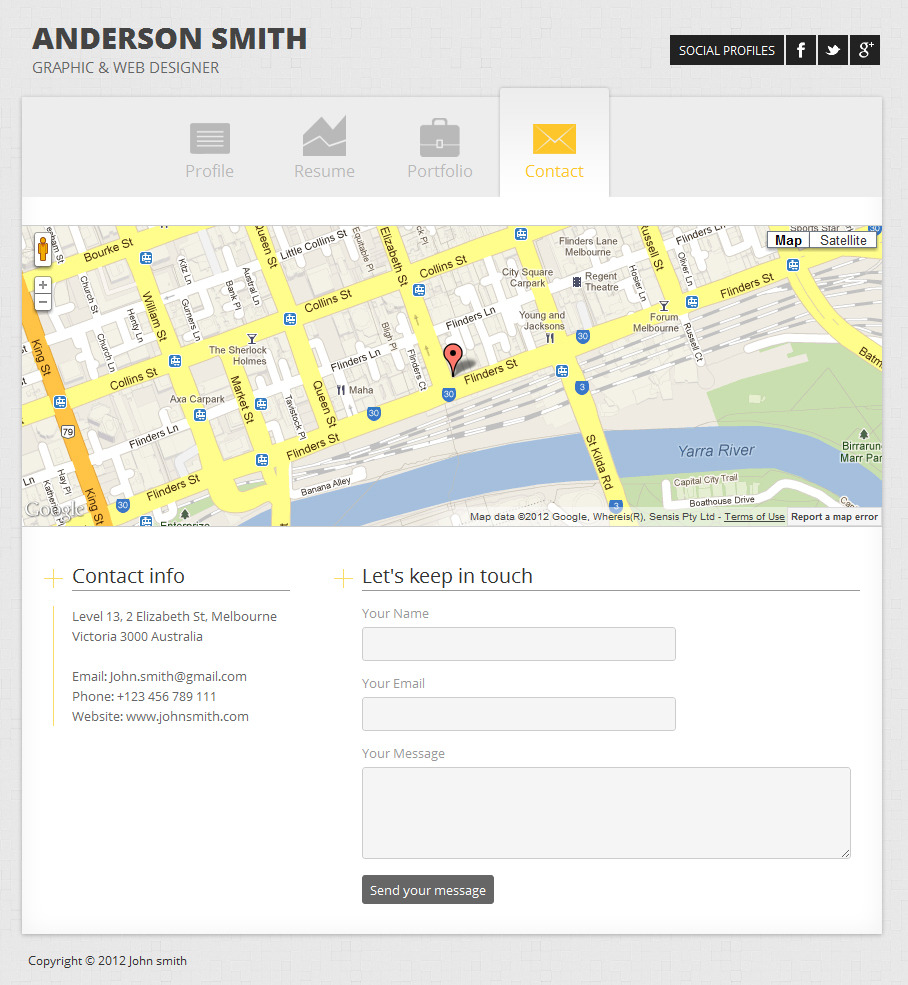Viewport: 908px width, 985px height.
Task: Click the GRAPHIC & WEB DESIGNER subtitle
Action: 126,68
